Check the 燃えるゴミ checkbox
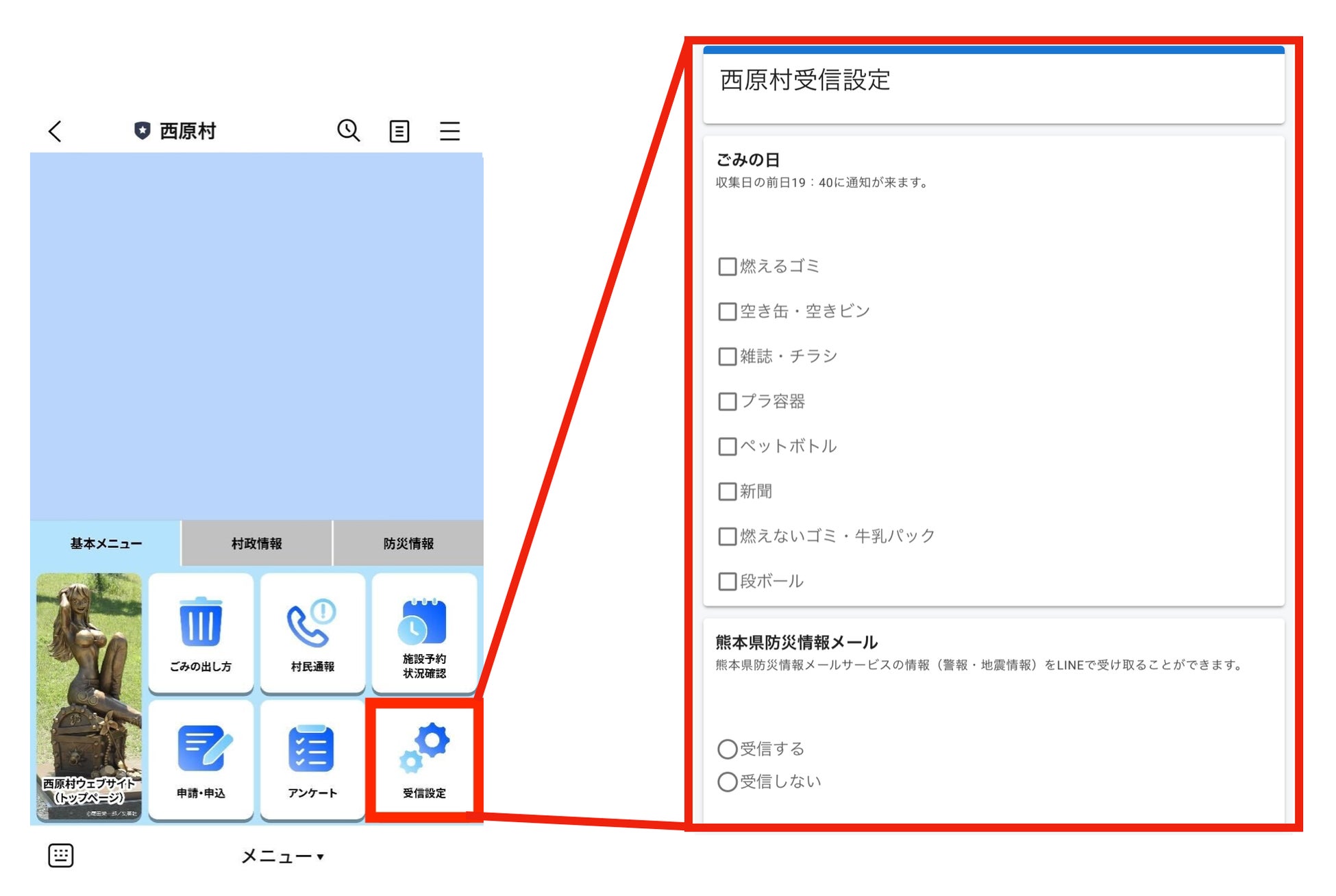This screenshot has width=1336, height=896. pyautogui.click(x=727, y=266)
